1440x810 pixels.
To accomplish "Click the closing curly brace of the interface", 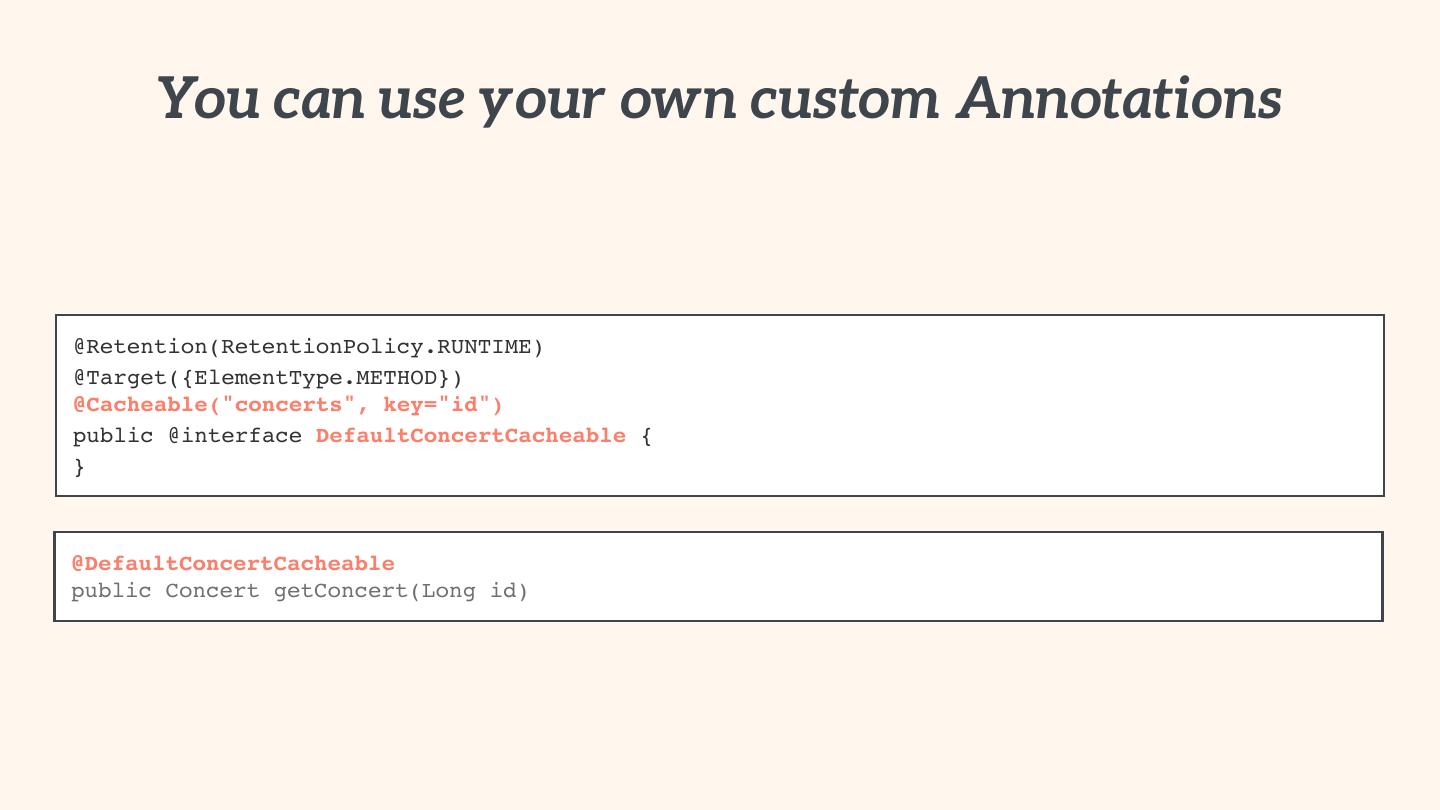I will pyautogui.click(x=79, y=466).
